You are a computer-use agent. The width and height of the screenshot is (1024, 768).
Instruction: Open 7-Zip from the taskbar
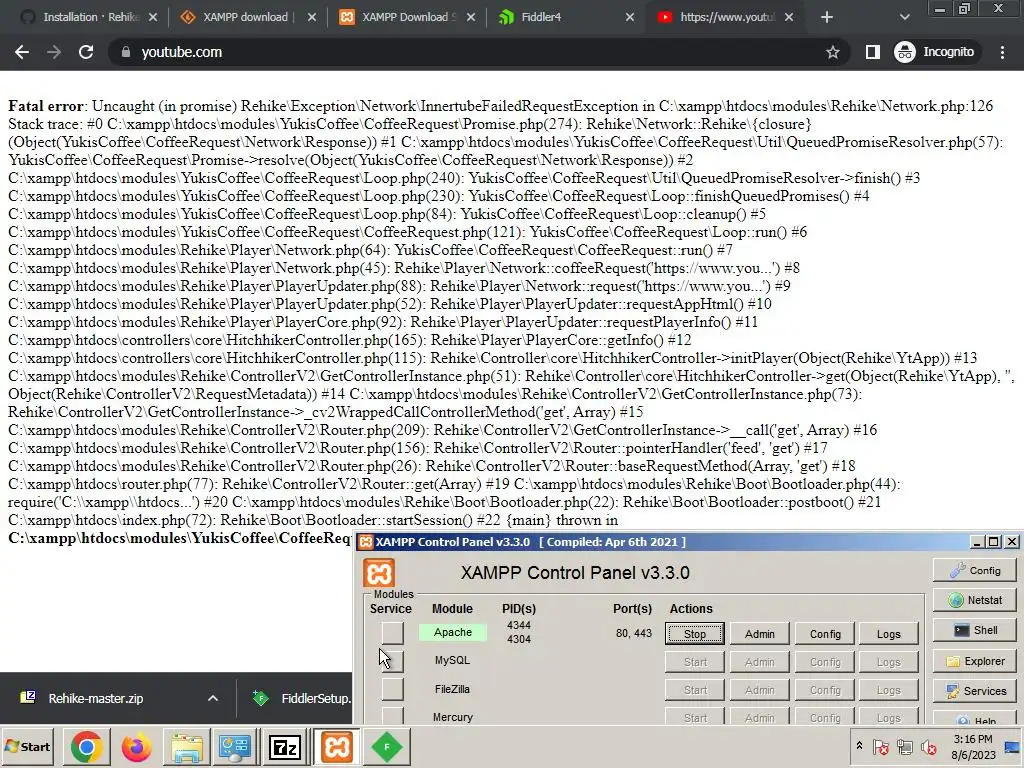[x=285, y=747]
